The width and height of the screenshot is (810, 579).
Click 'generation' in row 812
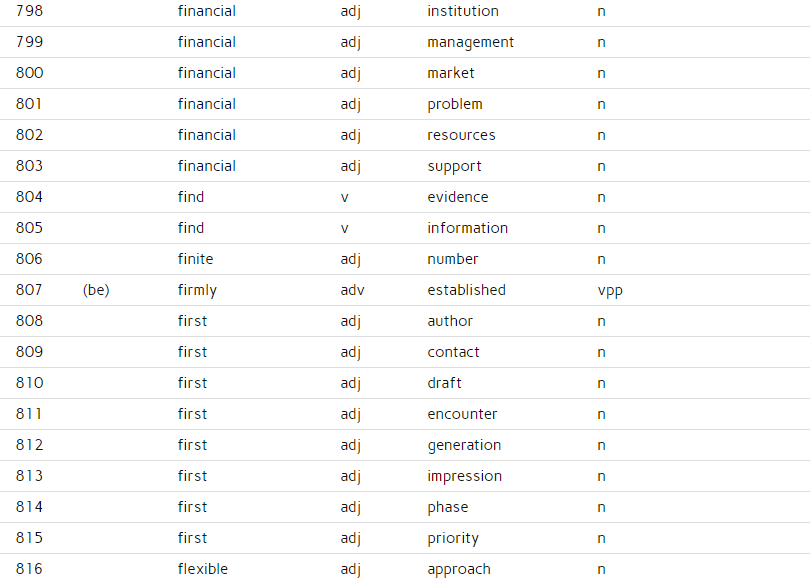[464, 445]
